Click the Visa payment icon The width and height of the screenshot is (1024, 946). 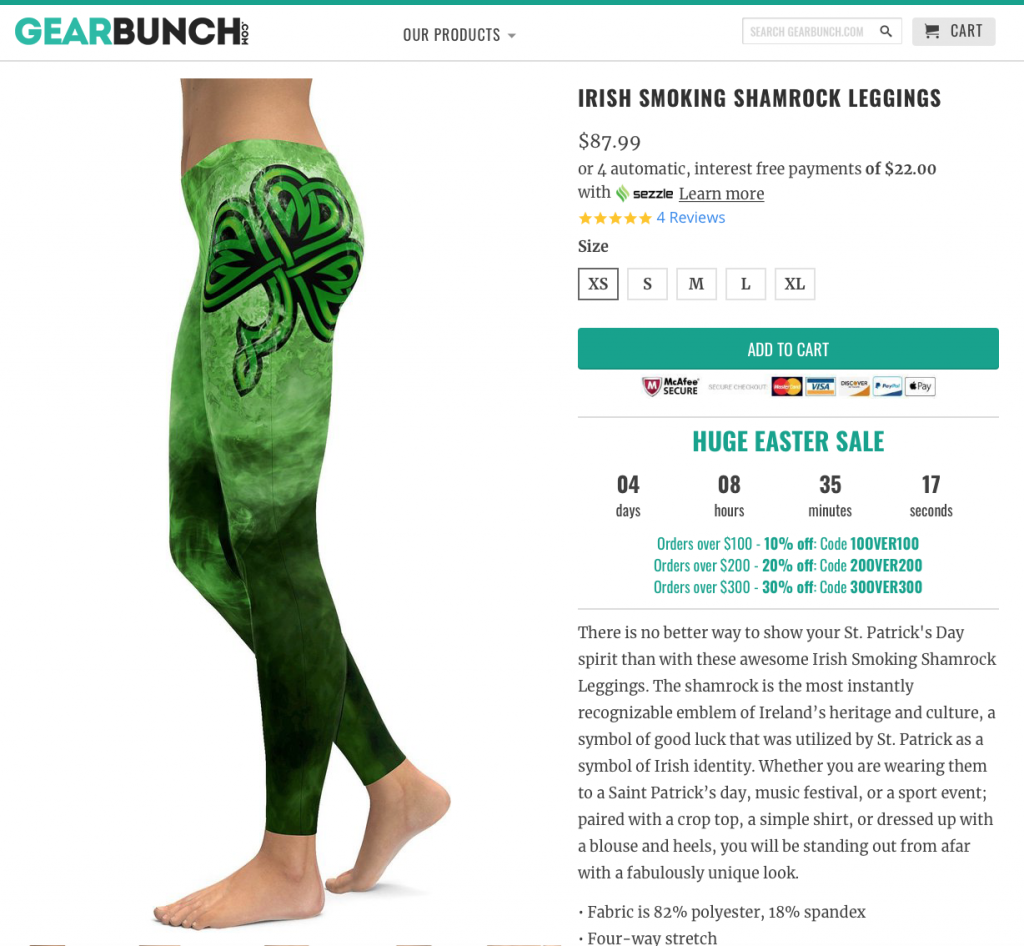(820, 386)
